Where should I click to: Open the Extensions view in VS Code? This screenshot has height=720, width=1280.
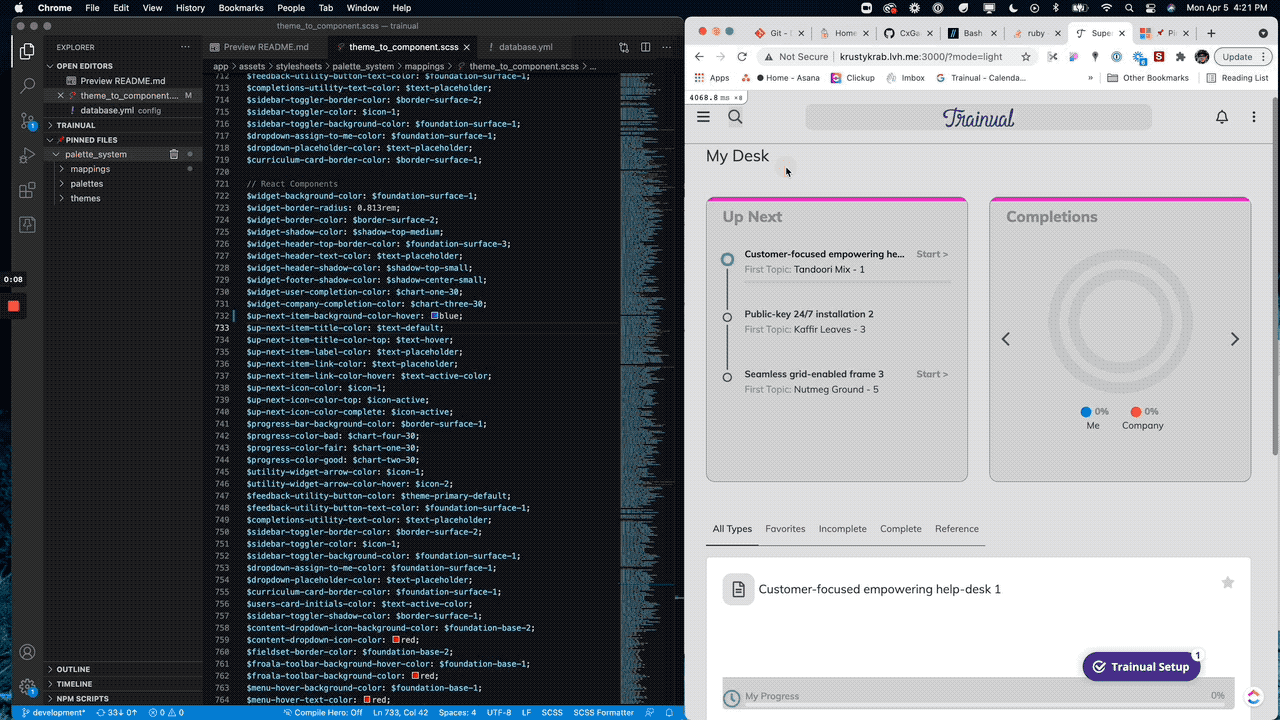[x=27, y=190]
